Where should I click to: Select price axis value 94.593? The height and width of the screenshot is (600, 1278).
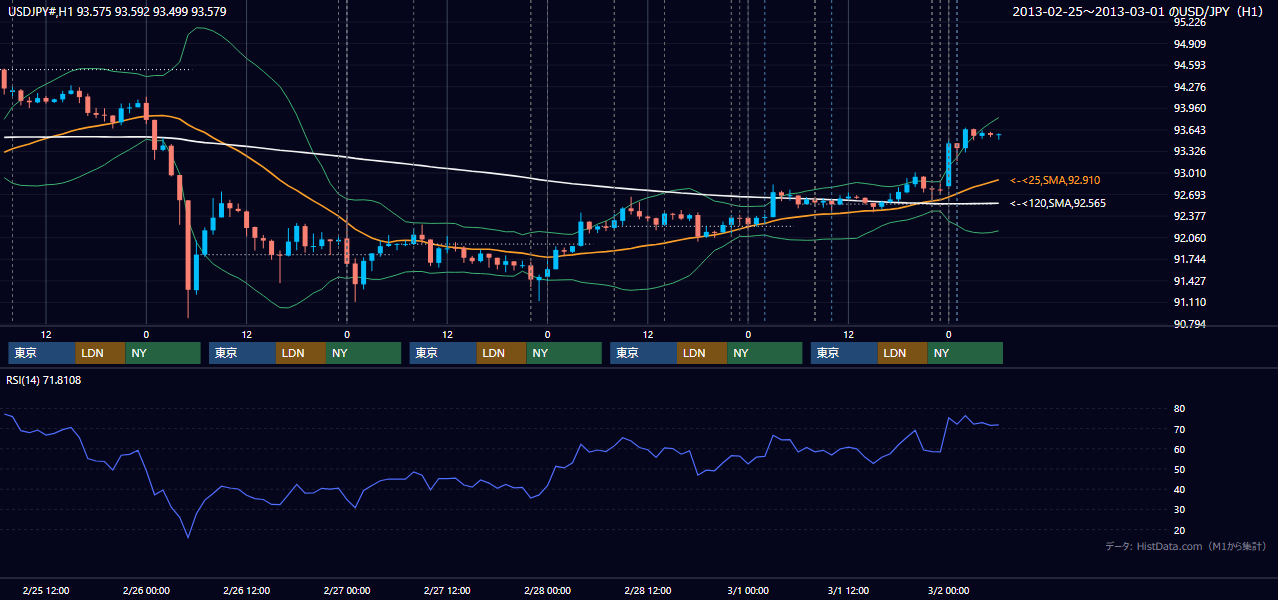(1190, 65)
